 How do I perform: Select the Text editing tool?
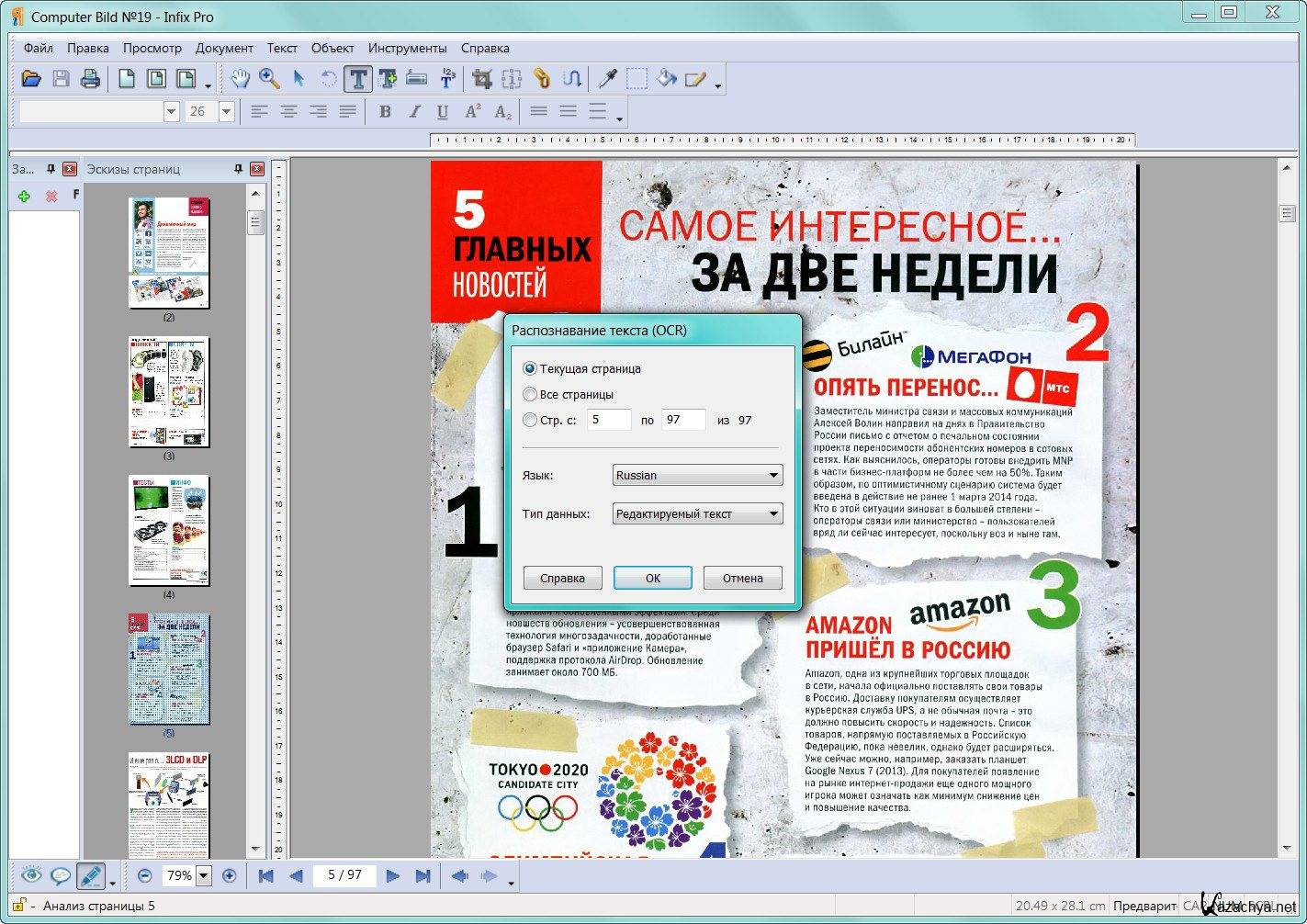(357, 80)
